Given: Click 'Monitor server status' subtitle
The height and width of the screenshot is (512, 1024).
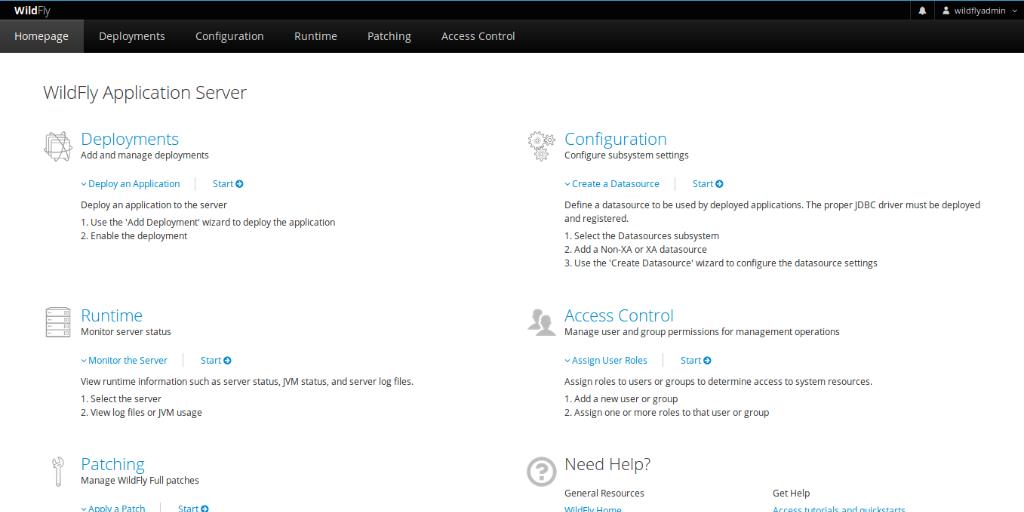Looking at the screenshot, I should click(126, 332).
